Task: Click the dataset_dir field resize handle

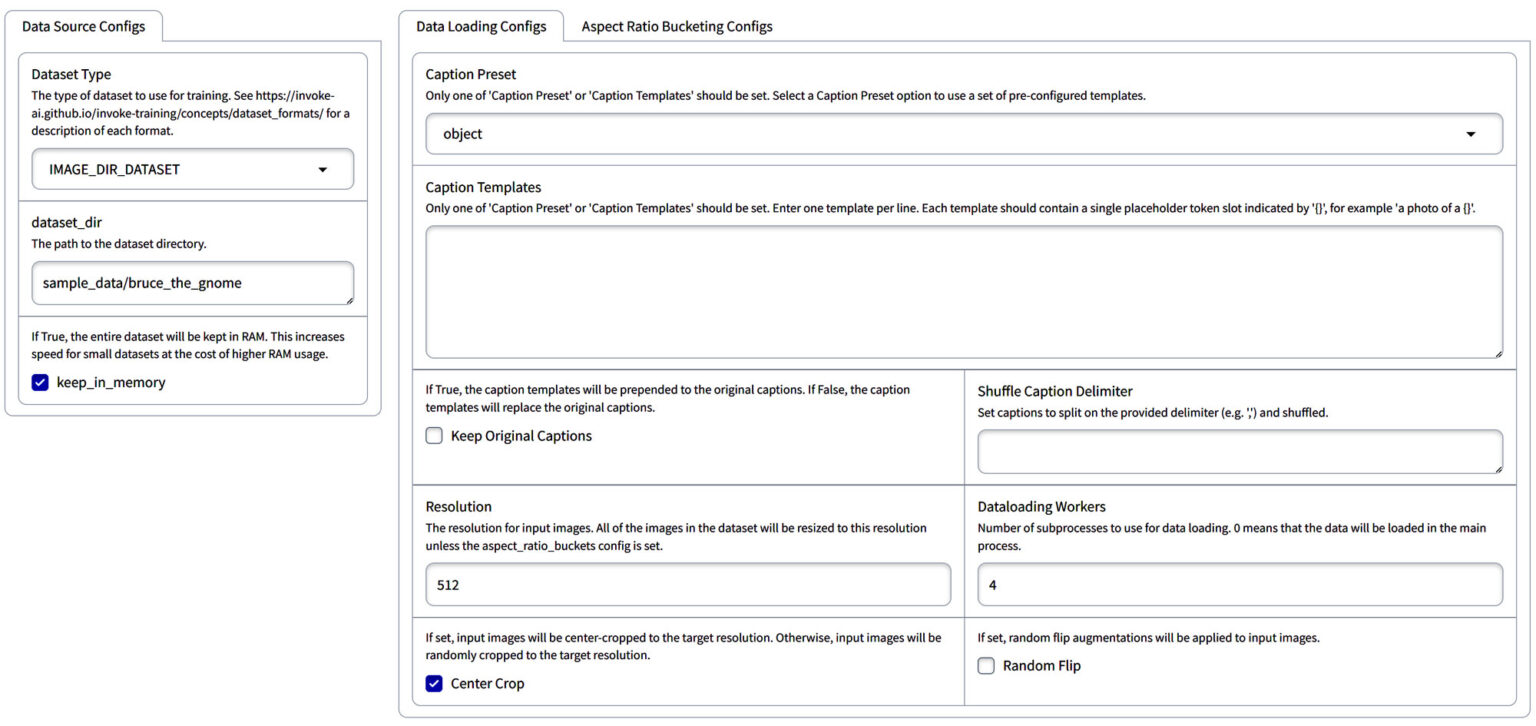Action: click(x=349, y=299)
